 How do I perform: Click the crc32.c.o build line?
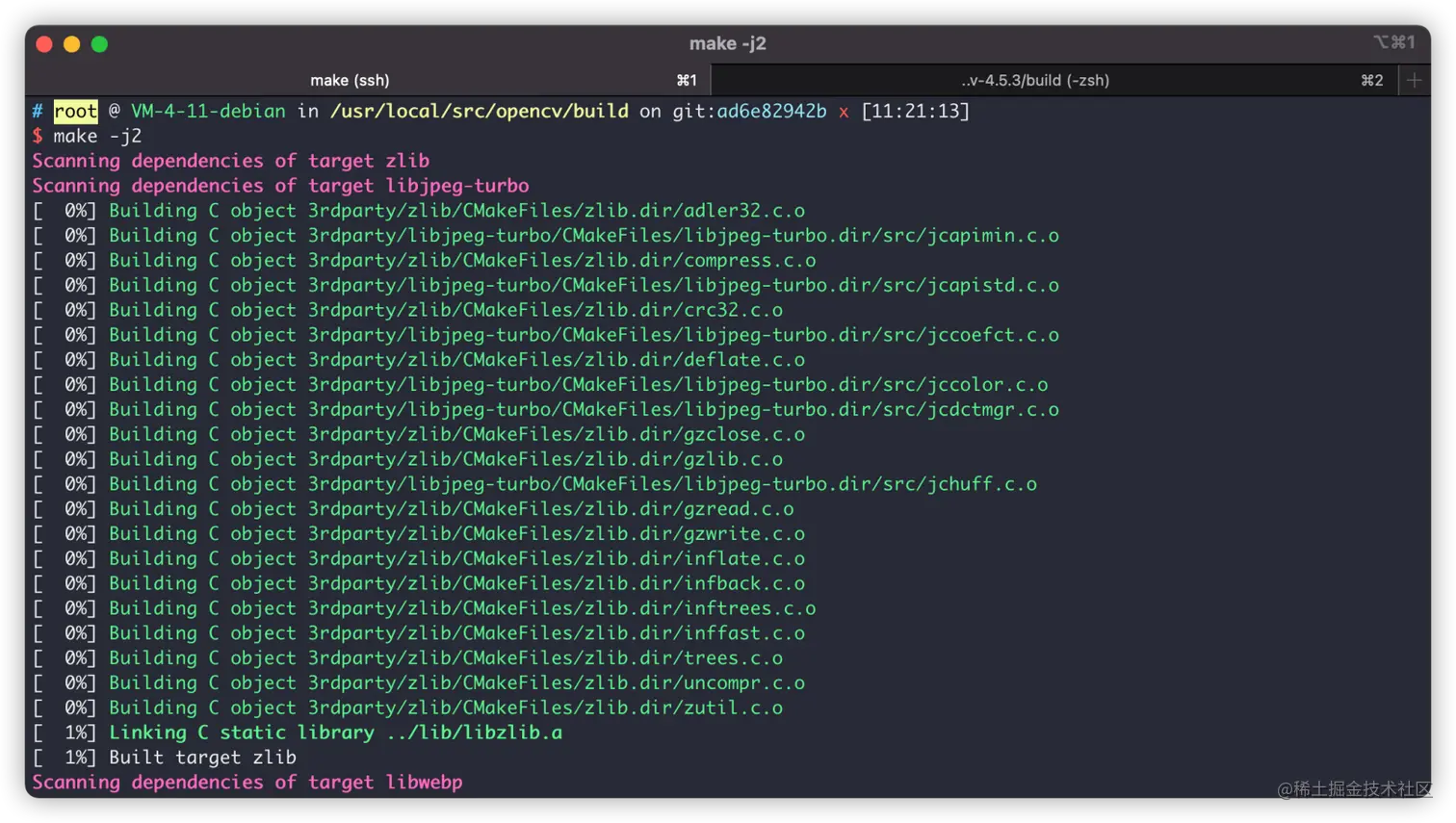(x=407, y=311)
